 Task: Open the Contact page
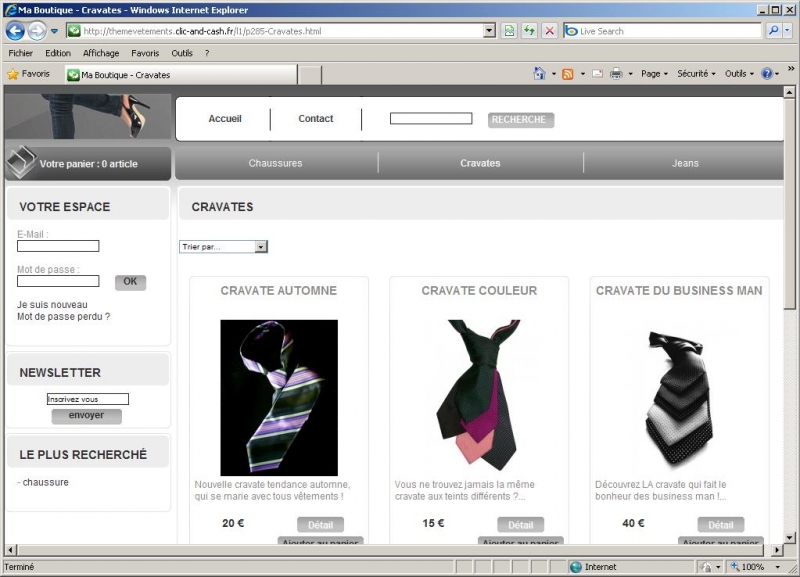point(316,118)
